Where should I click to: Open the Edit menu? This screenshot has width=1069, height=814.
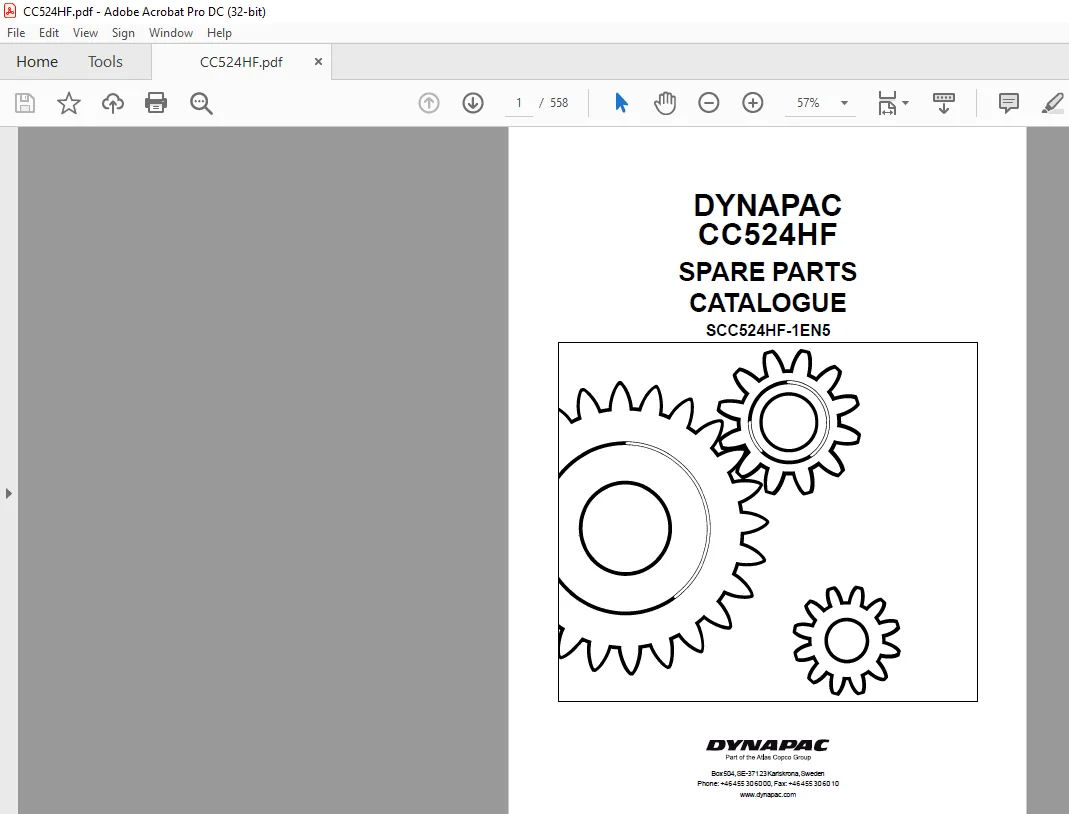click(48, 33)
